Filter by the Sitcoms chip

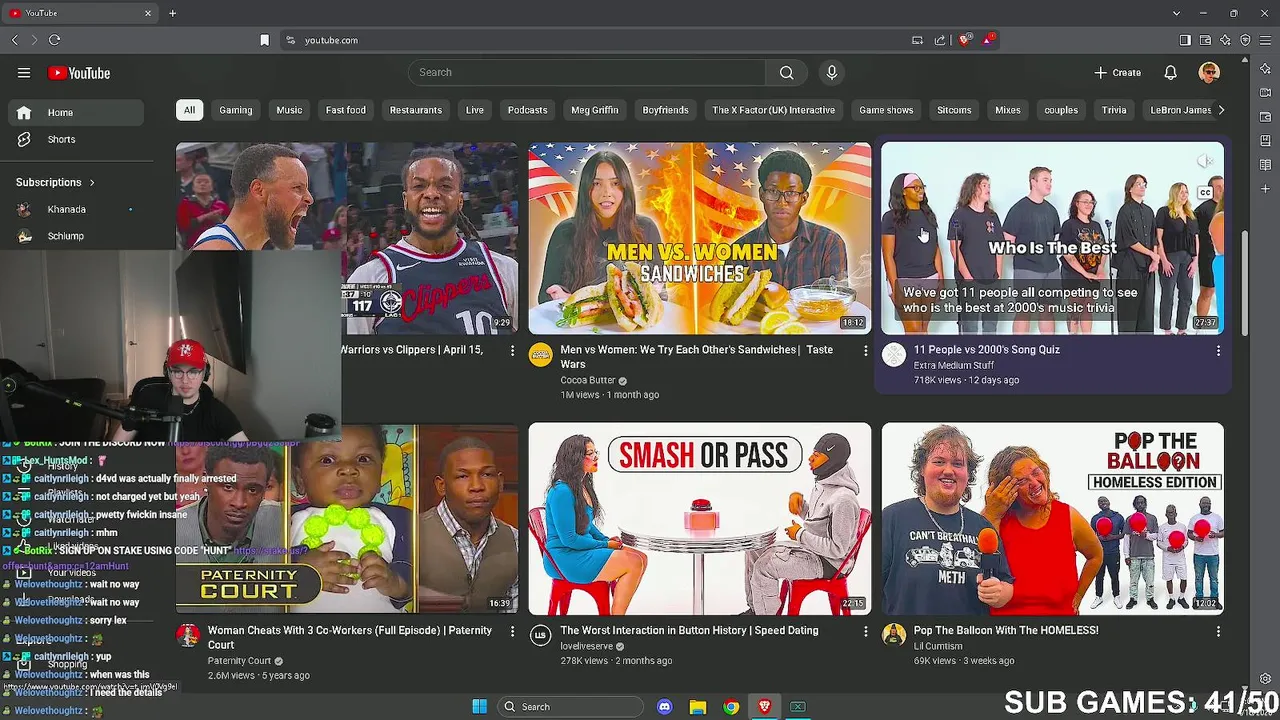(x=954, y=110)
